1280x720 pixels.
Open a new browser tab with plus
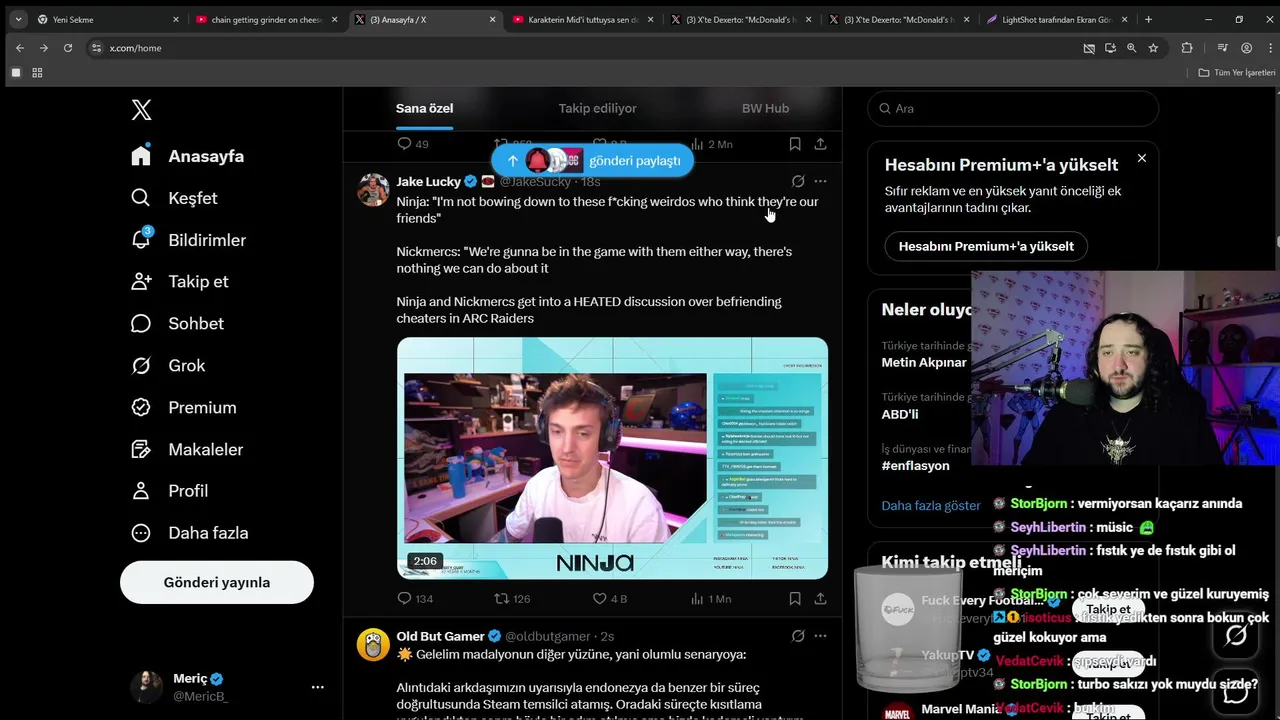coord(1148,19)
